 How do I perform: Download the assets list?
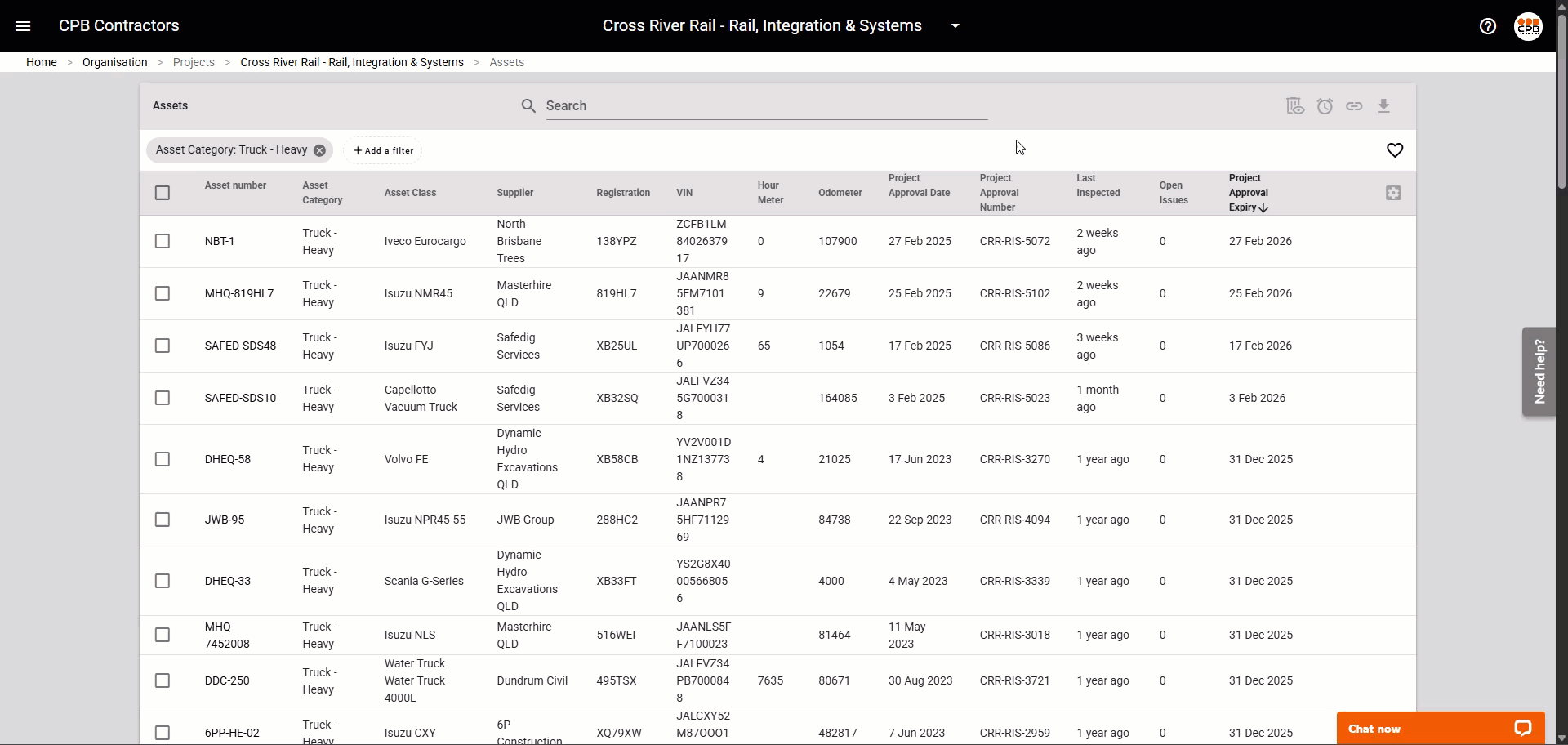1383,106
